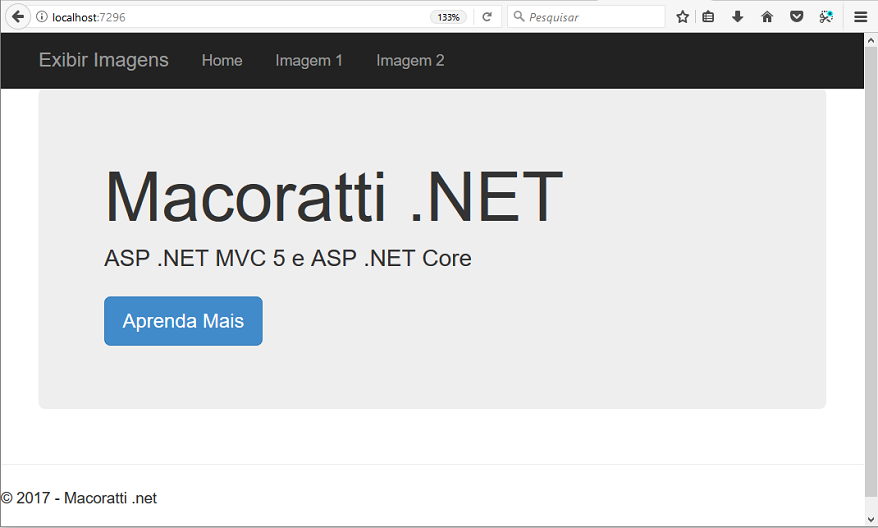Open the Home nav item

pyautogui.click(x=222, y=60)
